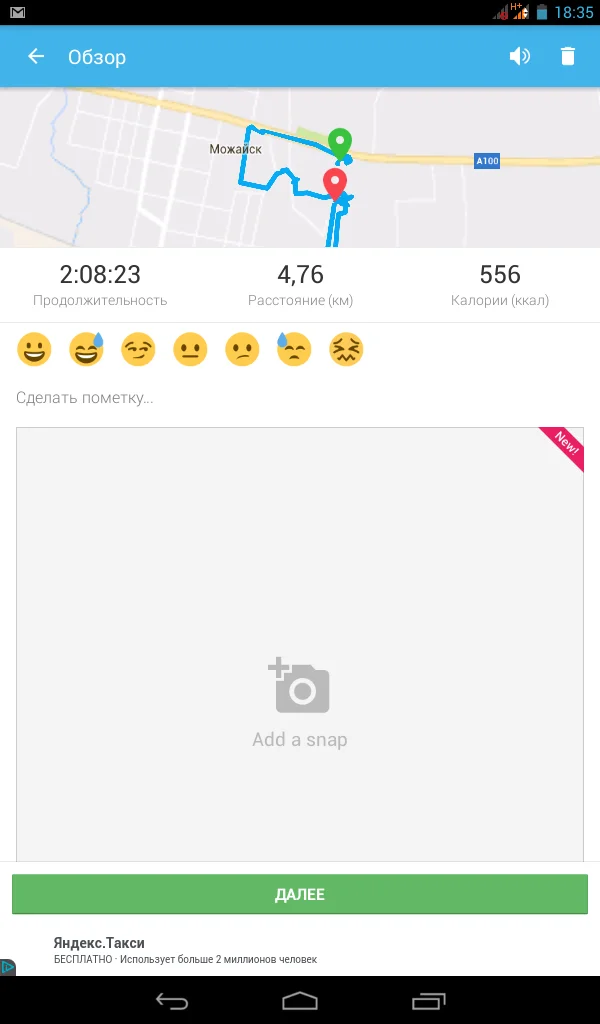Screen dimensions: 600x1024
Task: Tap the green start location pin
Action: (x=341, y=143)
